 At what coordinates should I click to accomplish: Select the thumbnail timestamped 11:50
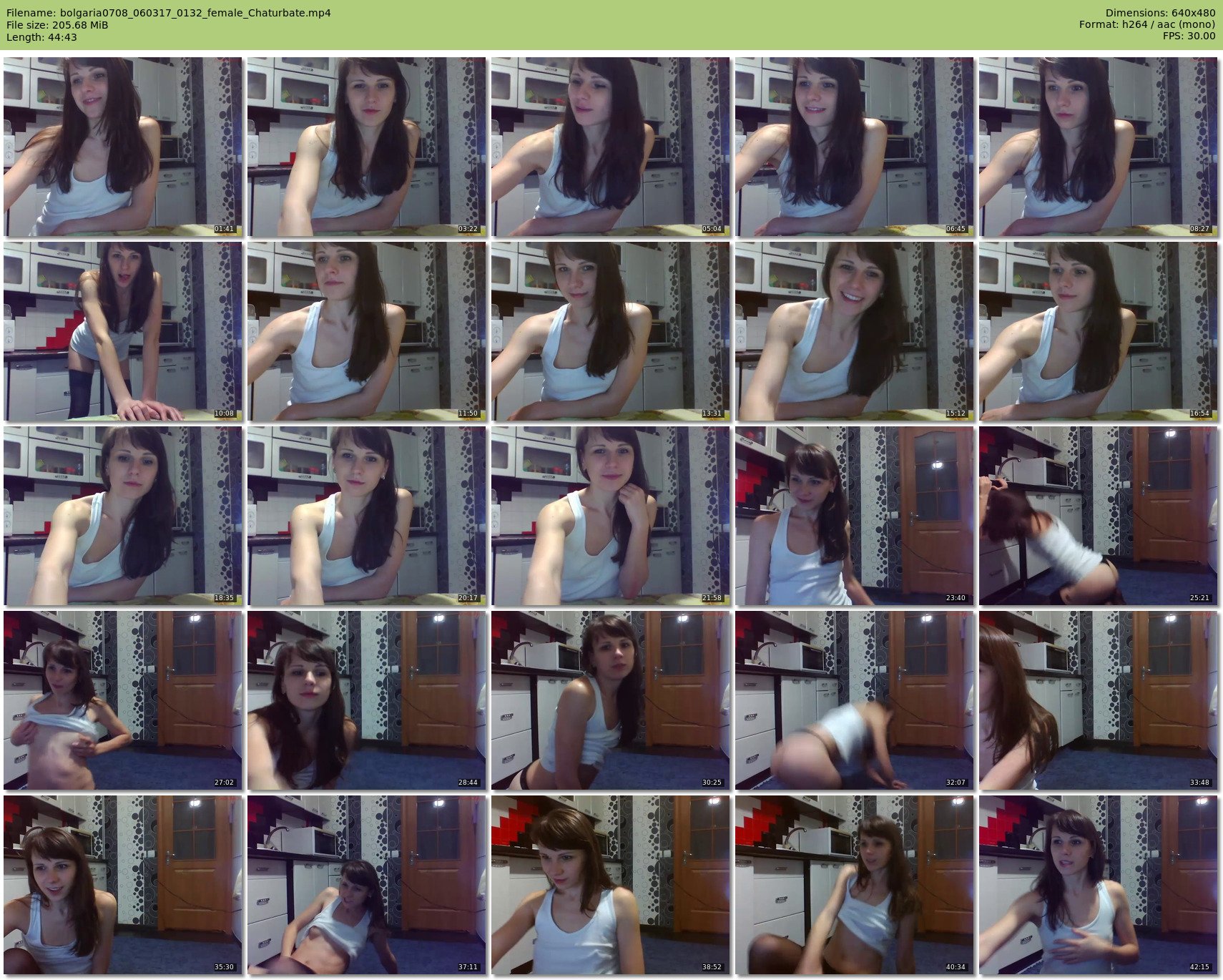(x=366, y=331)
